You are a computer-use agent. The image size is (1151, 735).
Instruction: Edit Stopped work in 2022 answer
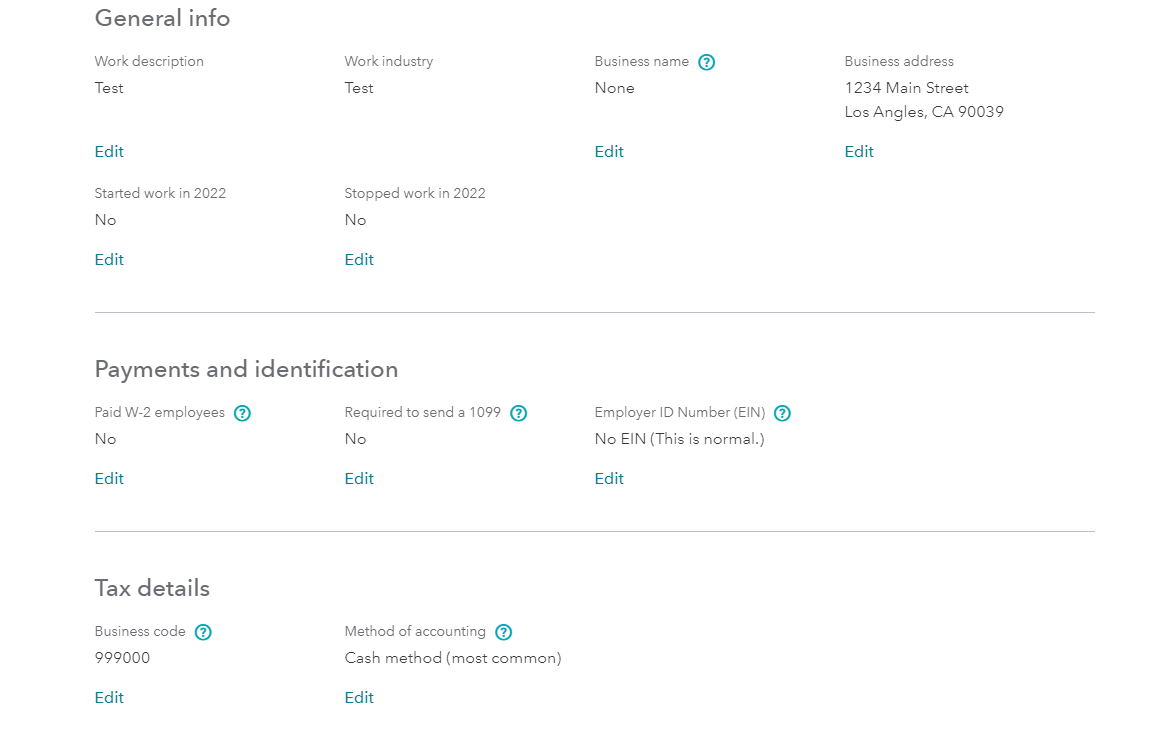[x=359, y=260]
